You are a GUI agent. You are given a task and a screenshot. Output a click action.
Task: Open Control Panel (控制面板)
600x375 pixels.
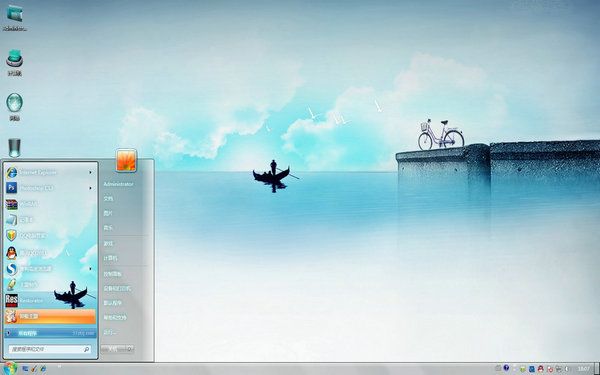[112, 274]
